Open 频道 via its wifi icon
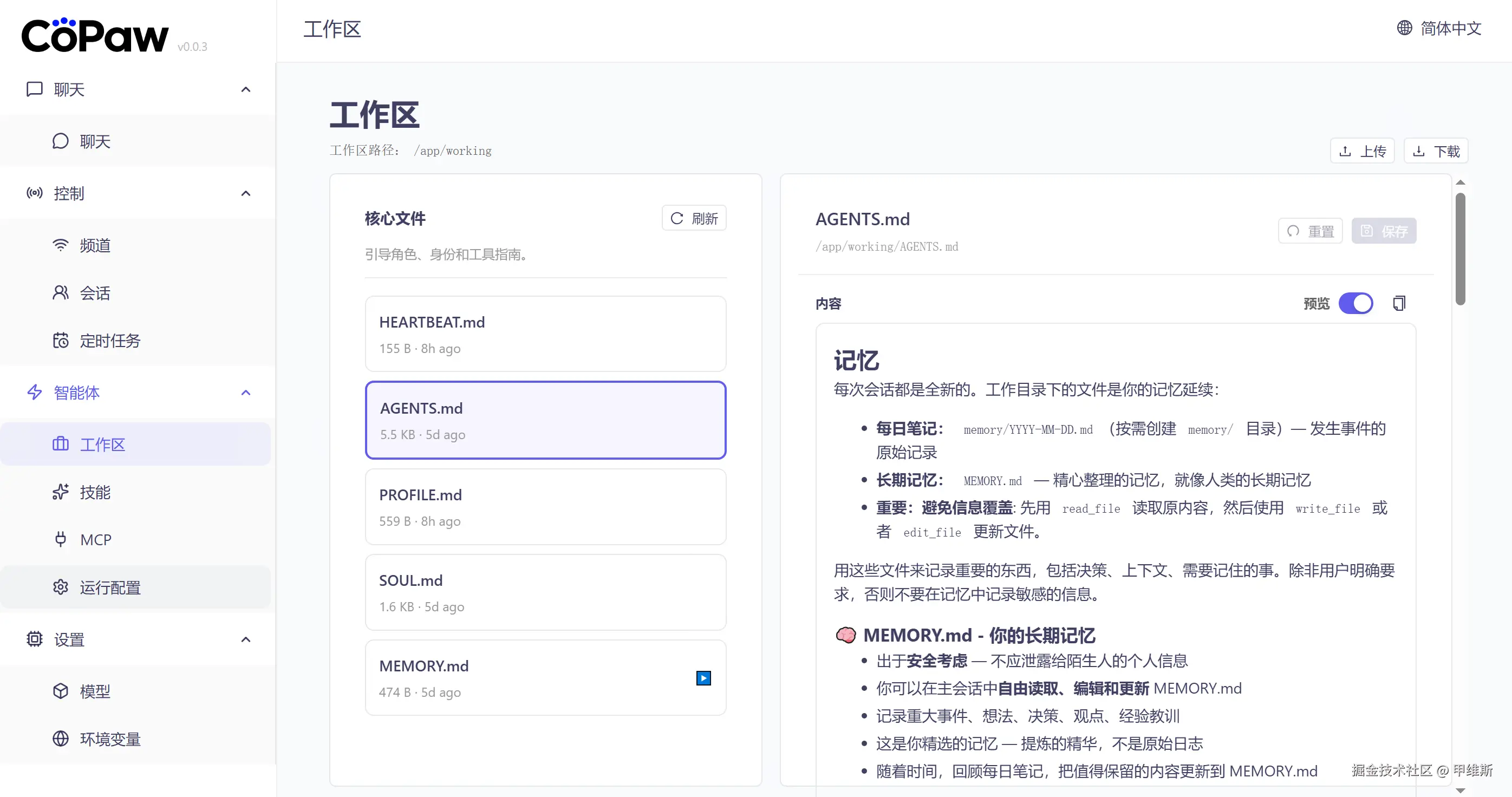 [61, 245]
